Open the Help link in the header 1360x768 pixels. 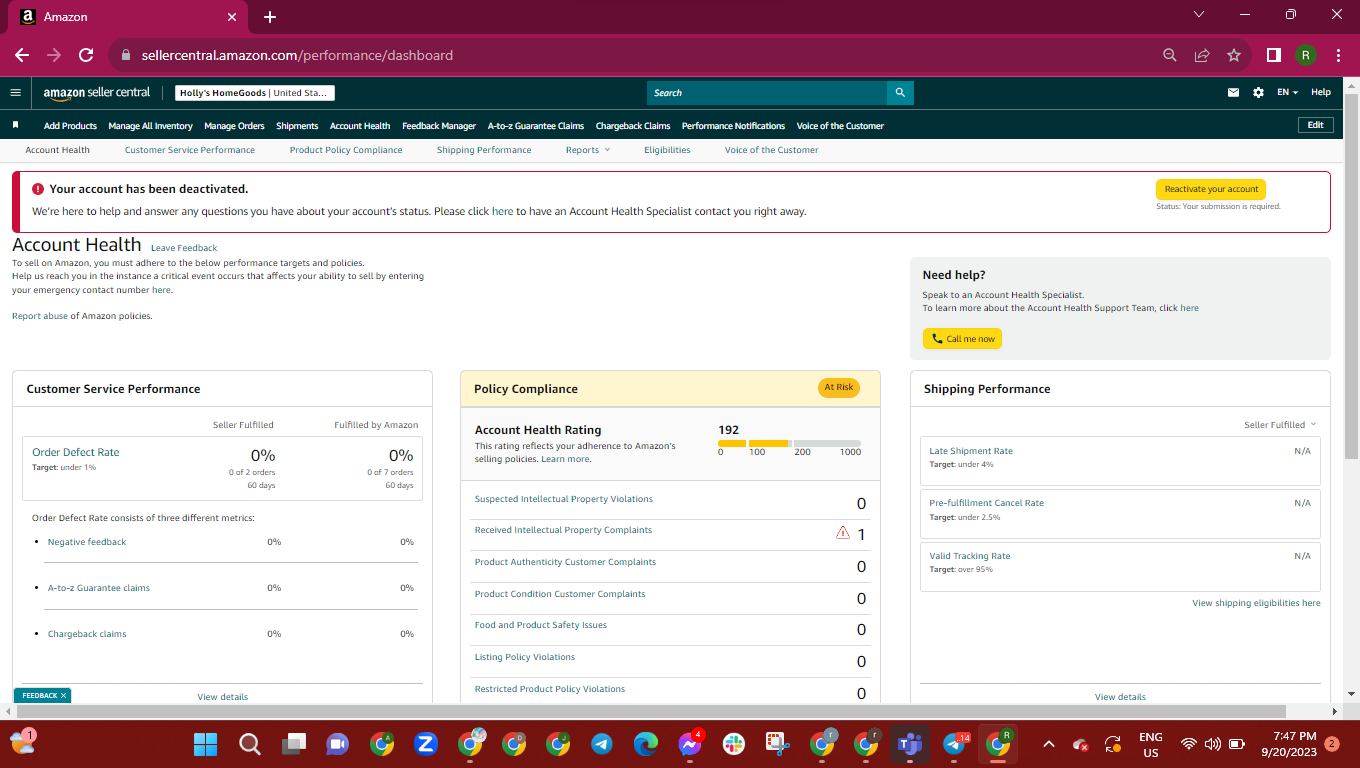1321,93
